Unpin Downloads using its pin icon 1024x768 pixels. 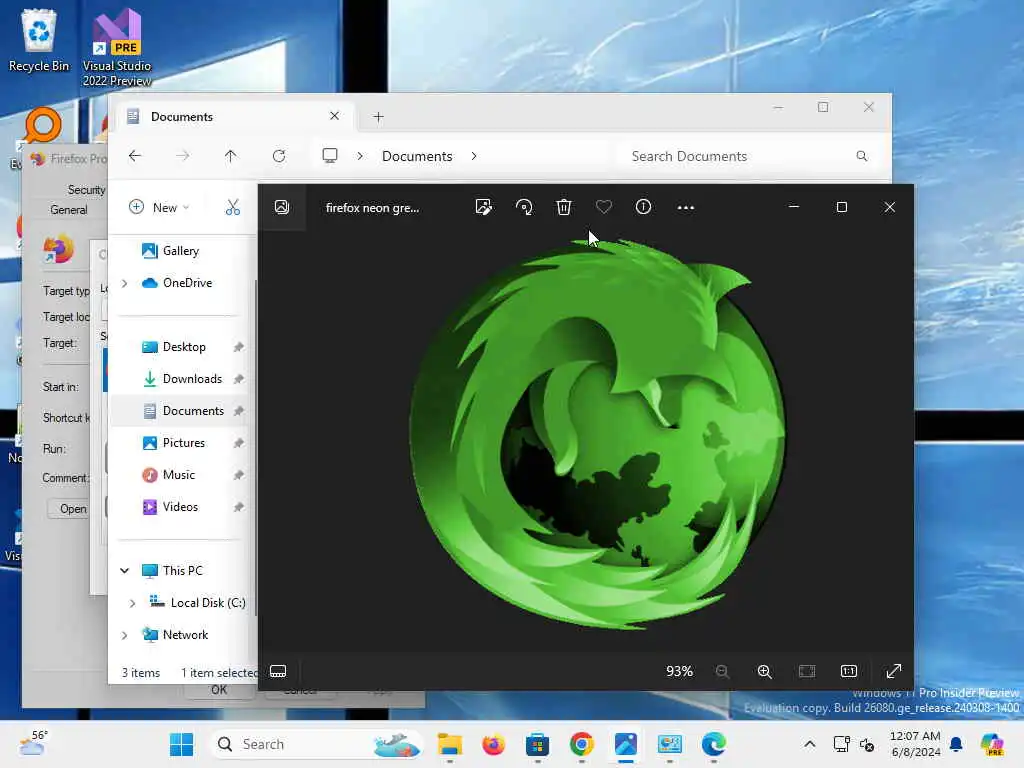click(x=238, y=379)
